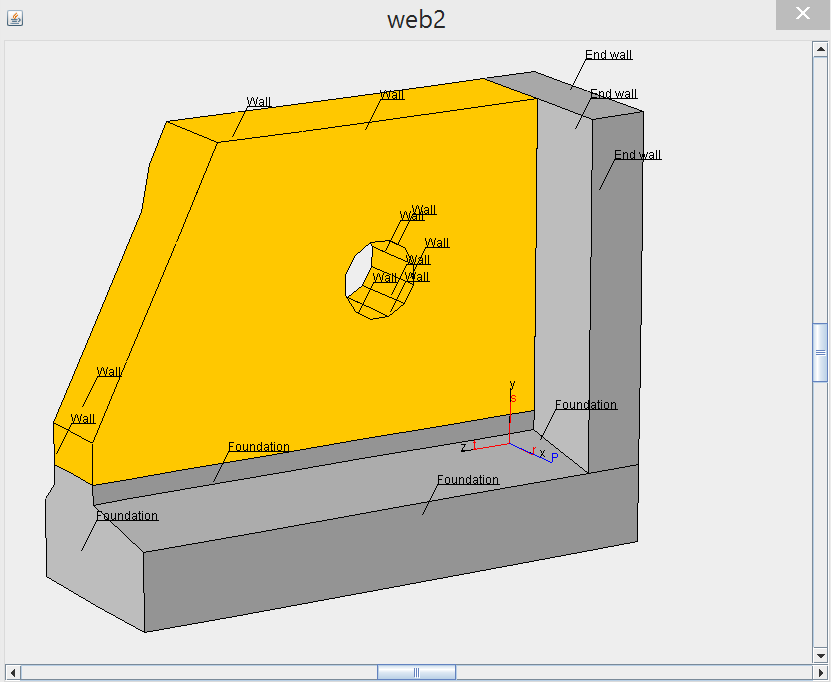This screenshot has width=831, height=682.
Task: Select the Foundation label beneath the yellow wall
Action: (259, 447)
